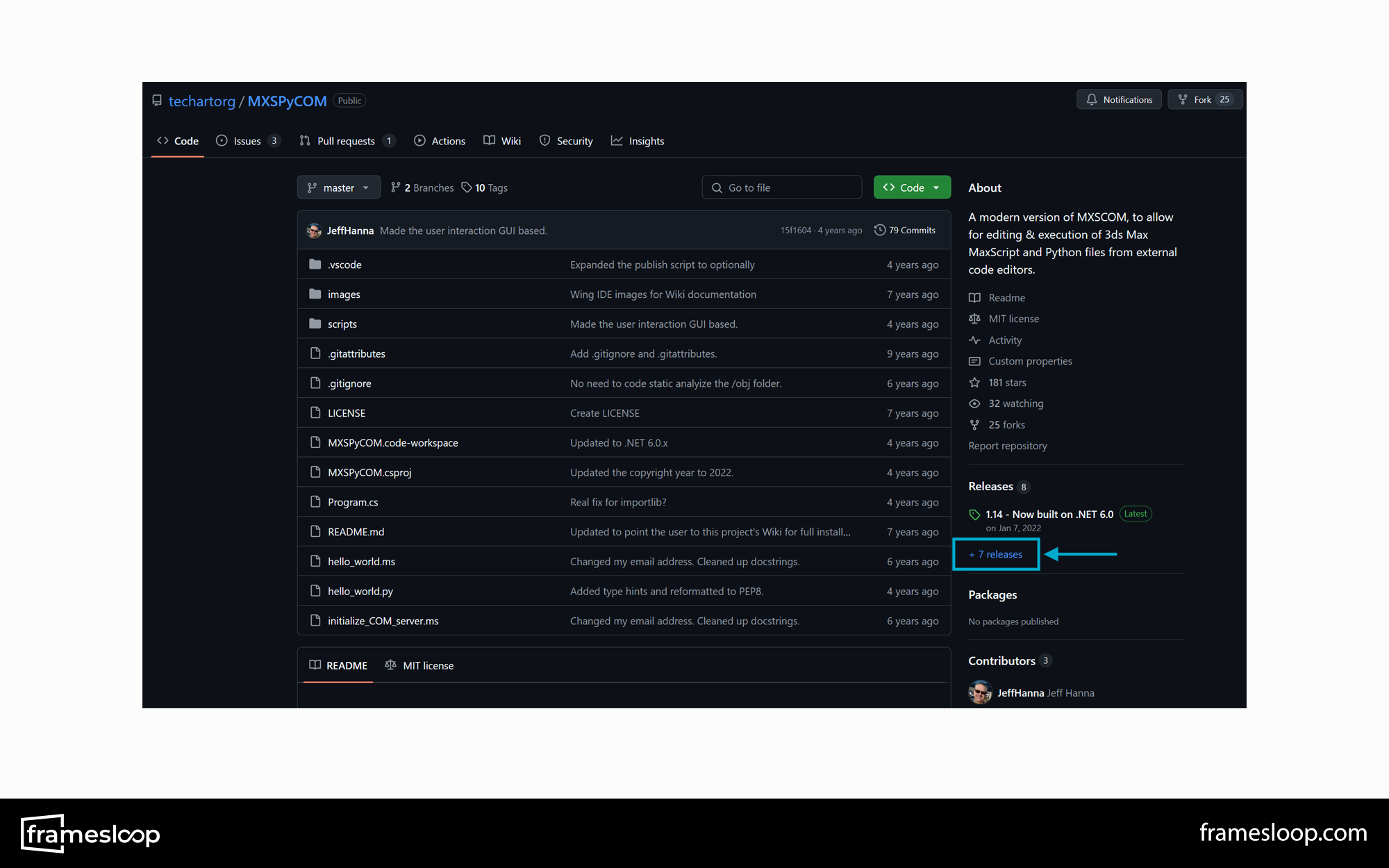The image size is (1389, 868).
Task: Open MXSPyCOM.code-workspace file
Action: click(393, 443)
